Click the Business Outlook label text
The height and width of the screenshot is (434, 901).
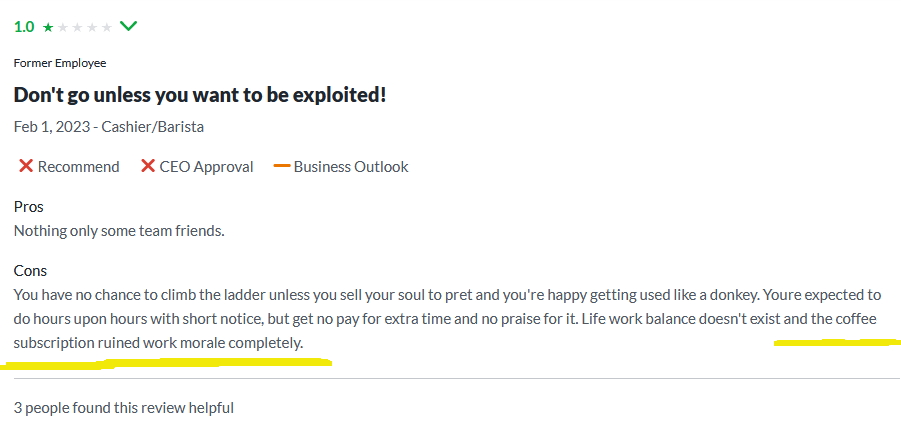pos(351,167)
